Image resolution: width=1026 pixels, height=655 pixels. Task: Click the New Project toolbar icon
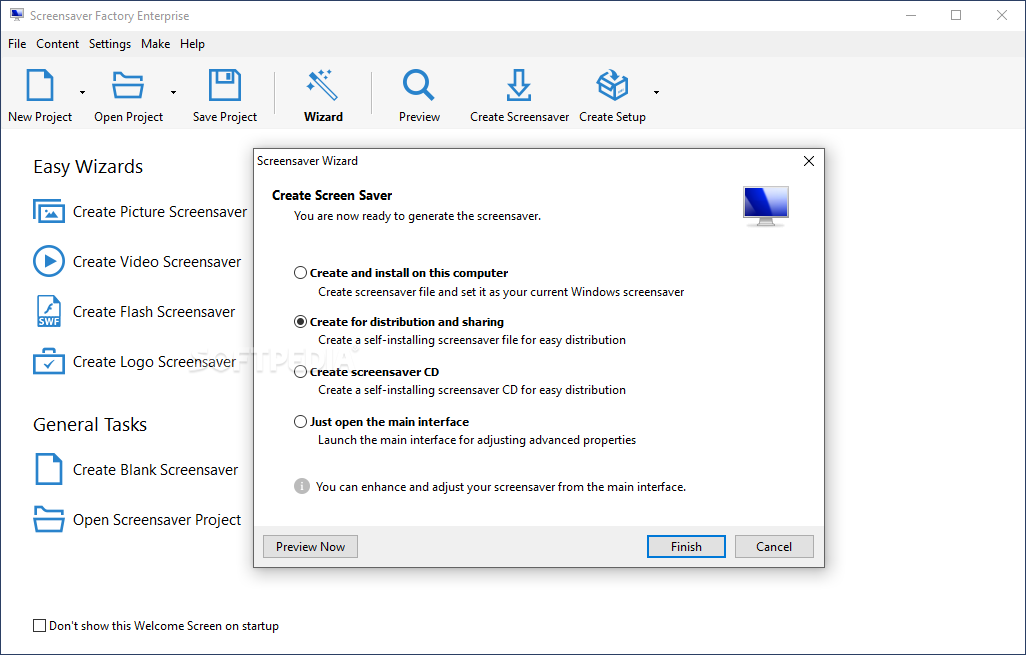coord(40,85)
